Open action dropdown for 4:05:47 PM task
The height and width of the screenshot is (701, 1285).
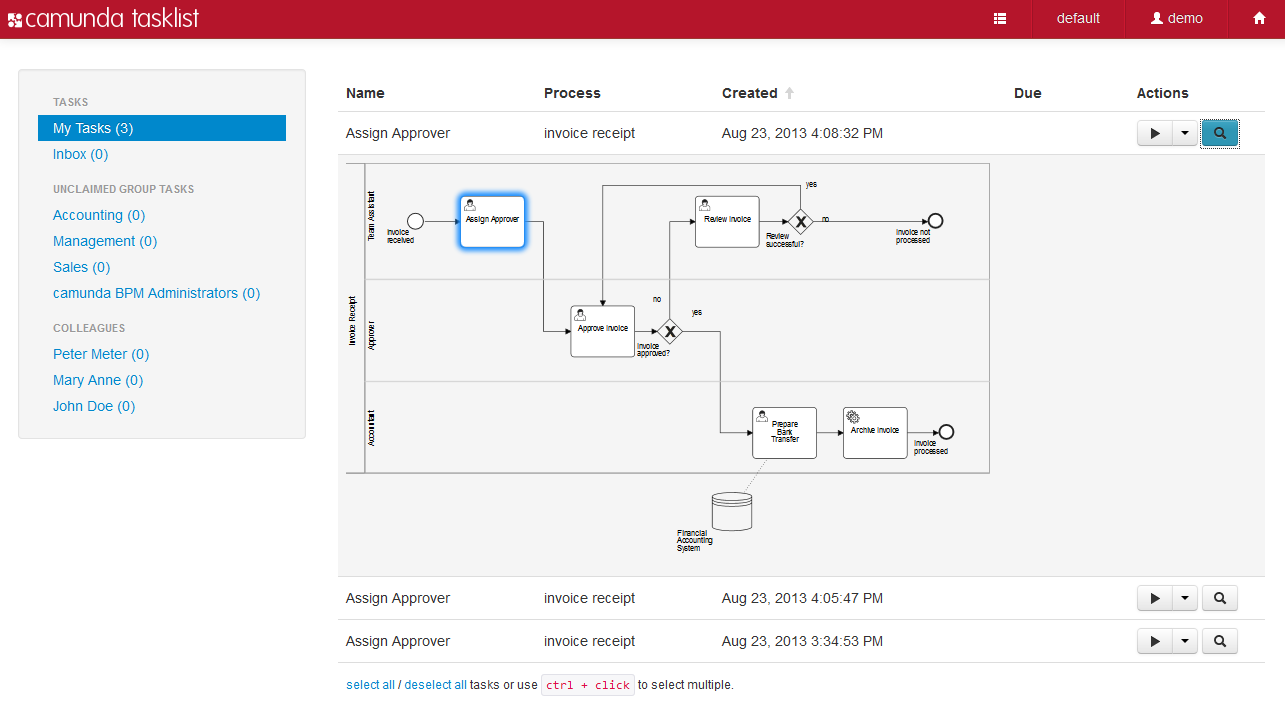[x=1184, y=598]
